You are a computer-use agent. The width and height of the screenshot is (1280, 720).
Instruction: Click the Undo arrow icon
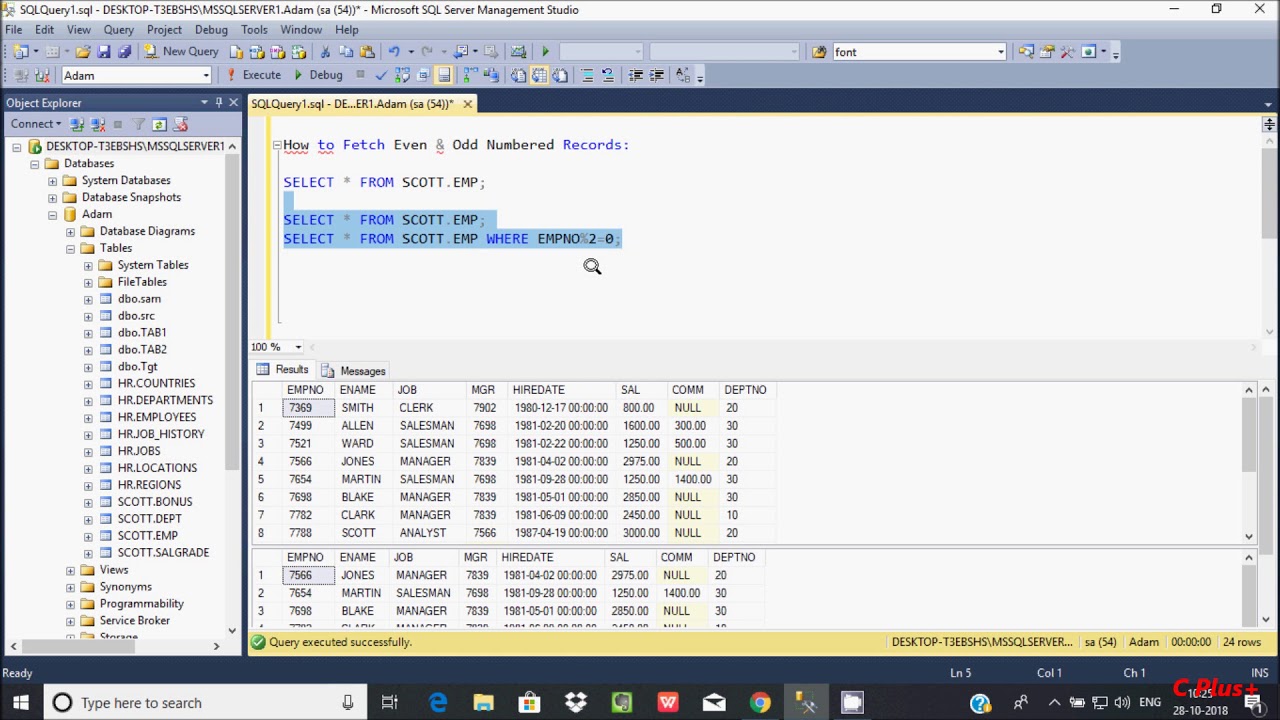pyautogui.click(x=394, y=52)
